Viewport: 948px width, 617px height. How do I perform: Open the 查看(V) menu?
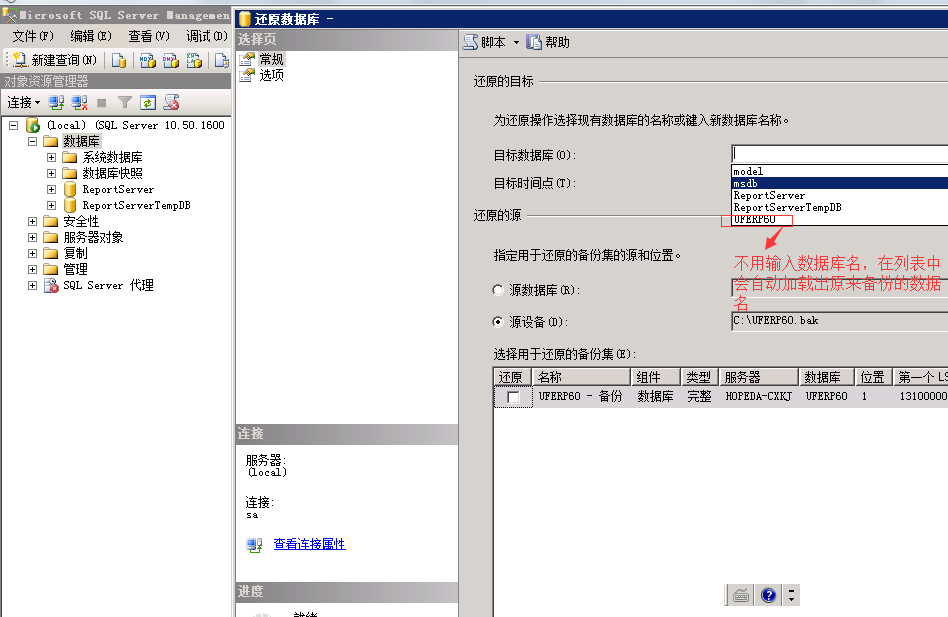click(x=149, y=36)
